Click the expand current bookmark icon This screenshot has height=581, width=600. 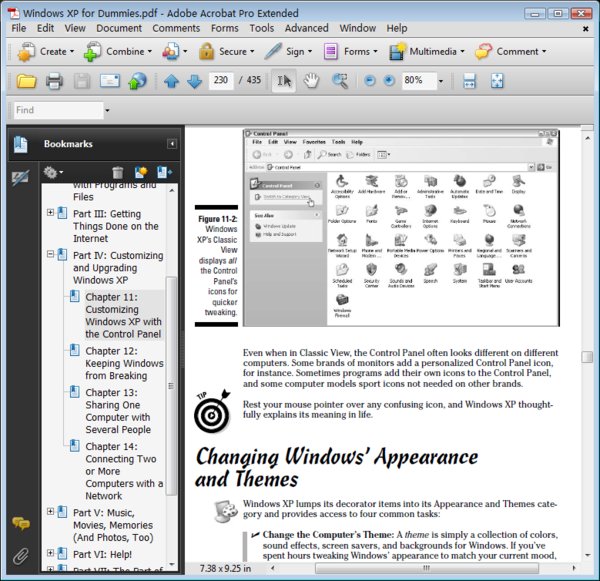[165, 173]
